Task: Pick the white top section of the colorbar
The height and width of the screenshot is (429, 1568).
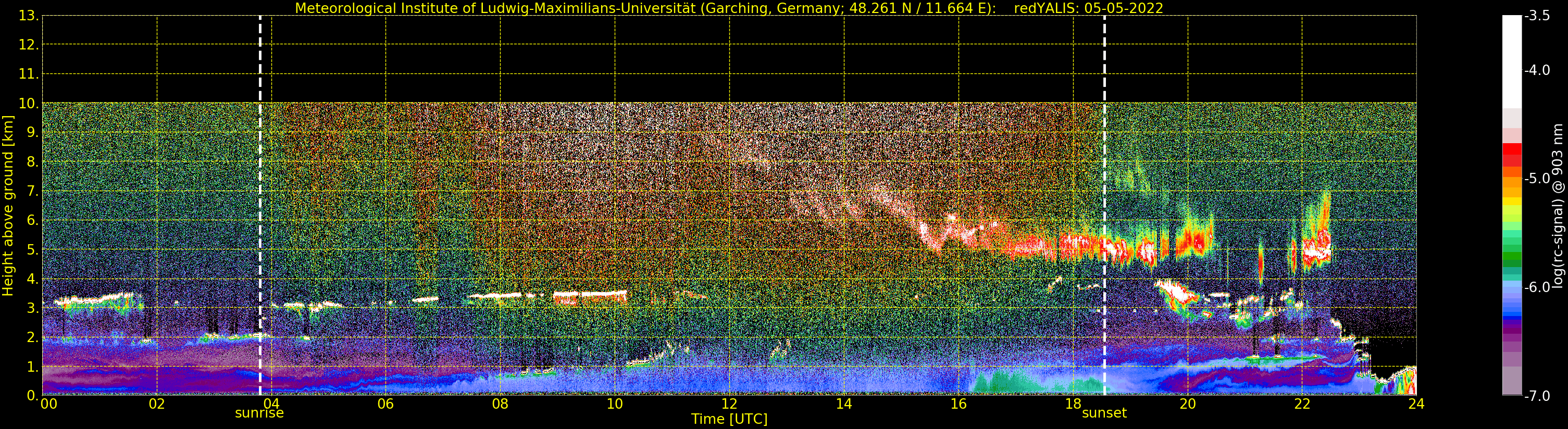Action: click(1512, 61)
